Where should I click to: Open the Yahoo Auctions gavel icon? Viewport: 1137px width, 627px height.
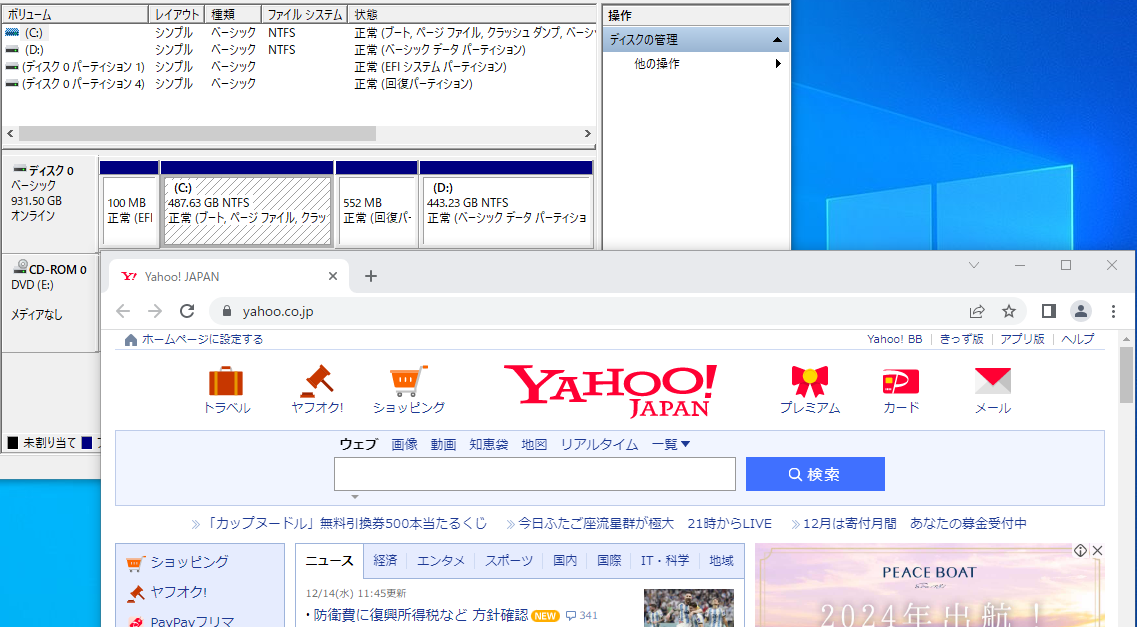(x=317, y=381)
